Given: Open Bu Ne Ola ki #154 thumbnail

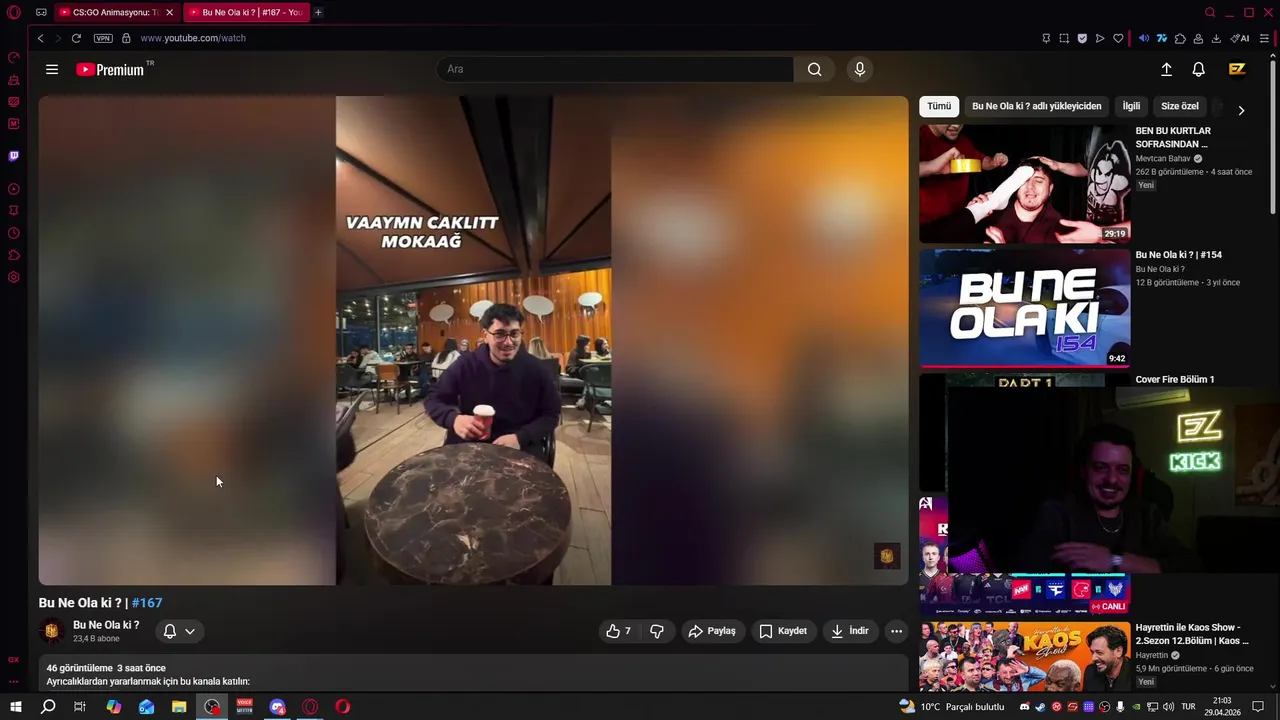Looking at the screenshot, I should (1025, 308).
